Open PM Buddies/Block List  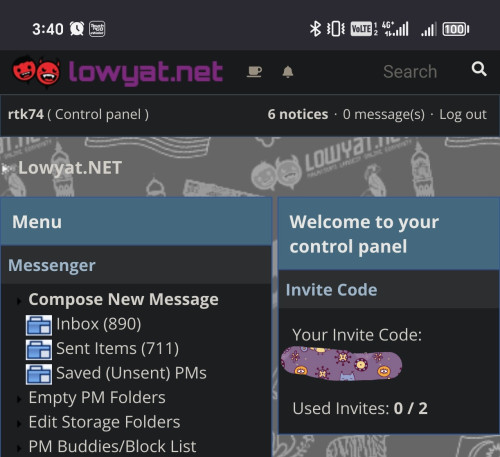pos(112,447)
